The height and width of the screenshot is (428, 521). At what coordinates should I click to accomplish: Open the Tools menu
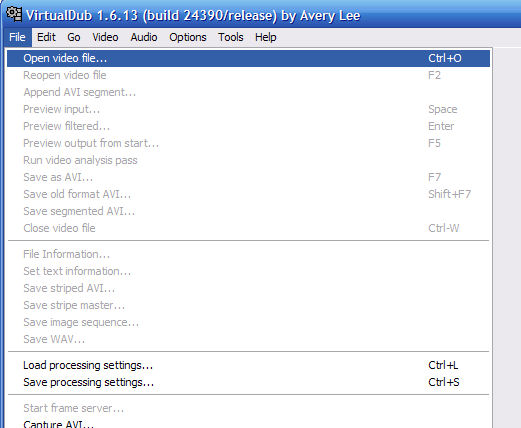tap(231, 37)
